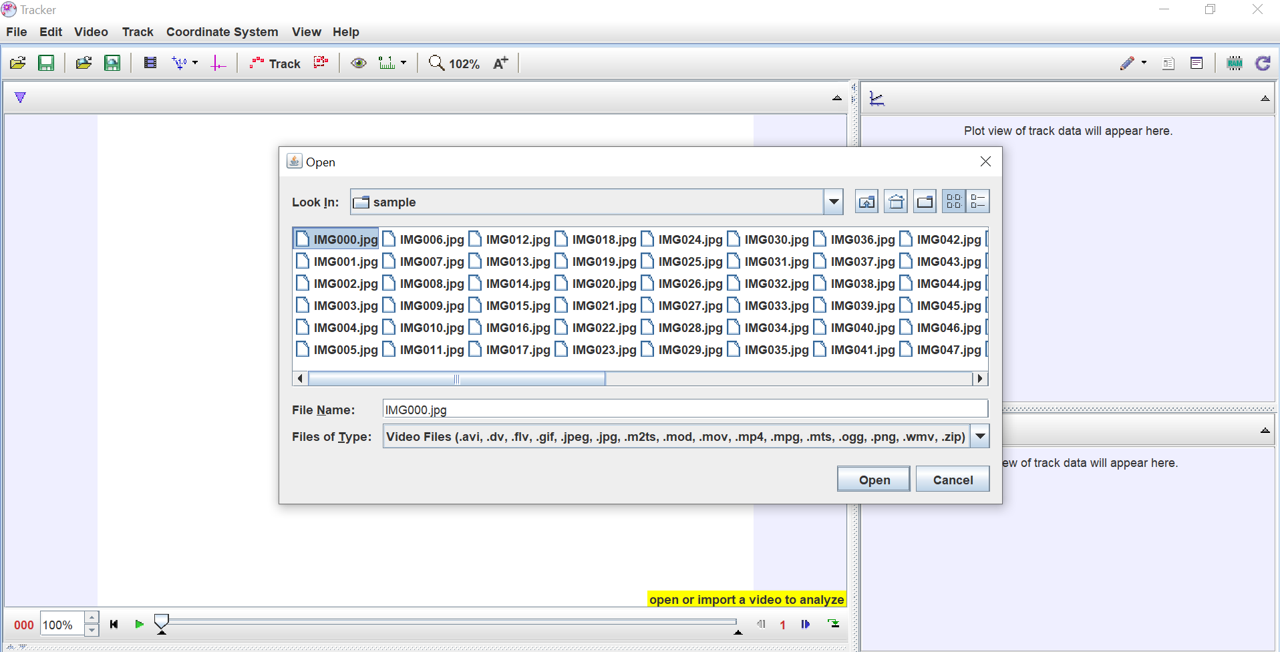Image resolution: width=1280 pixels, height=652 pixels.
Task: Click the step forward button
Action: click(805, 624)
